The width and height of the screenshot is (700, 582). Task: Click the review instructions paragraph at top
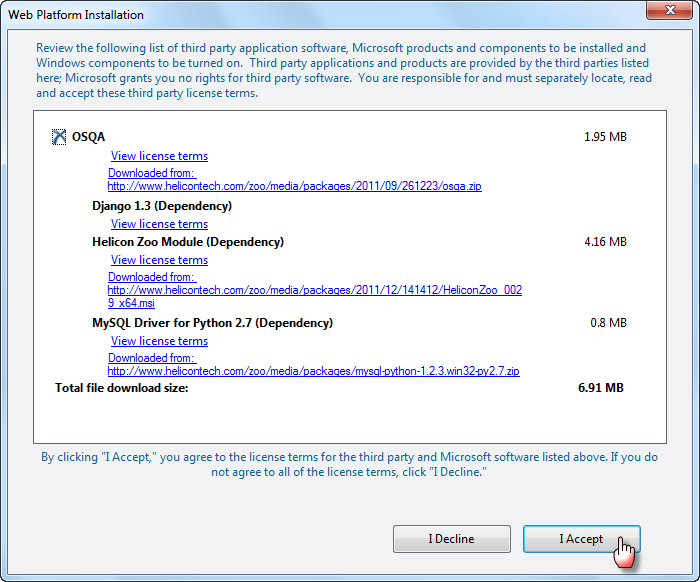344,71
